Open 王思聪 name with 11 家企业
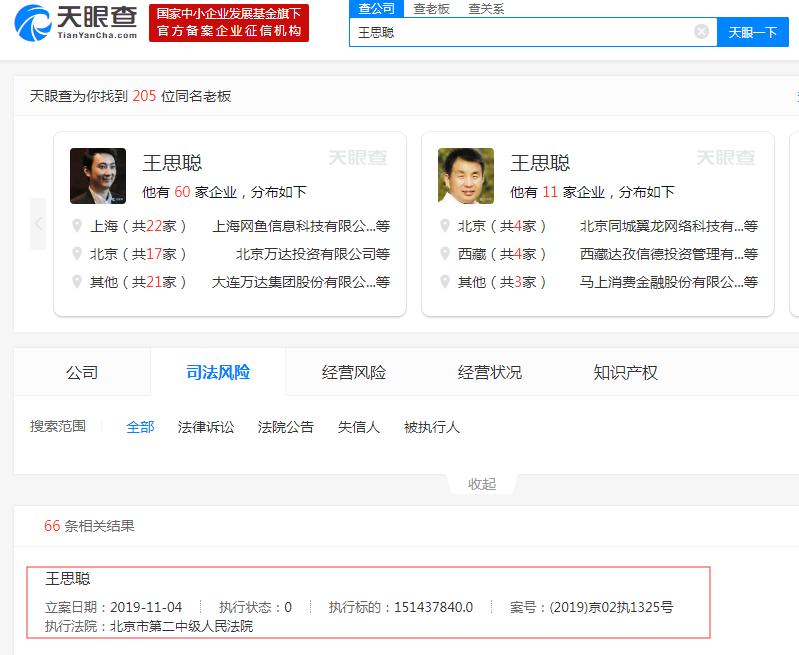Viewport: 799px width, 655px height. [x=540, y=163]
